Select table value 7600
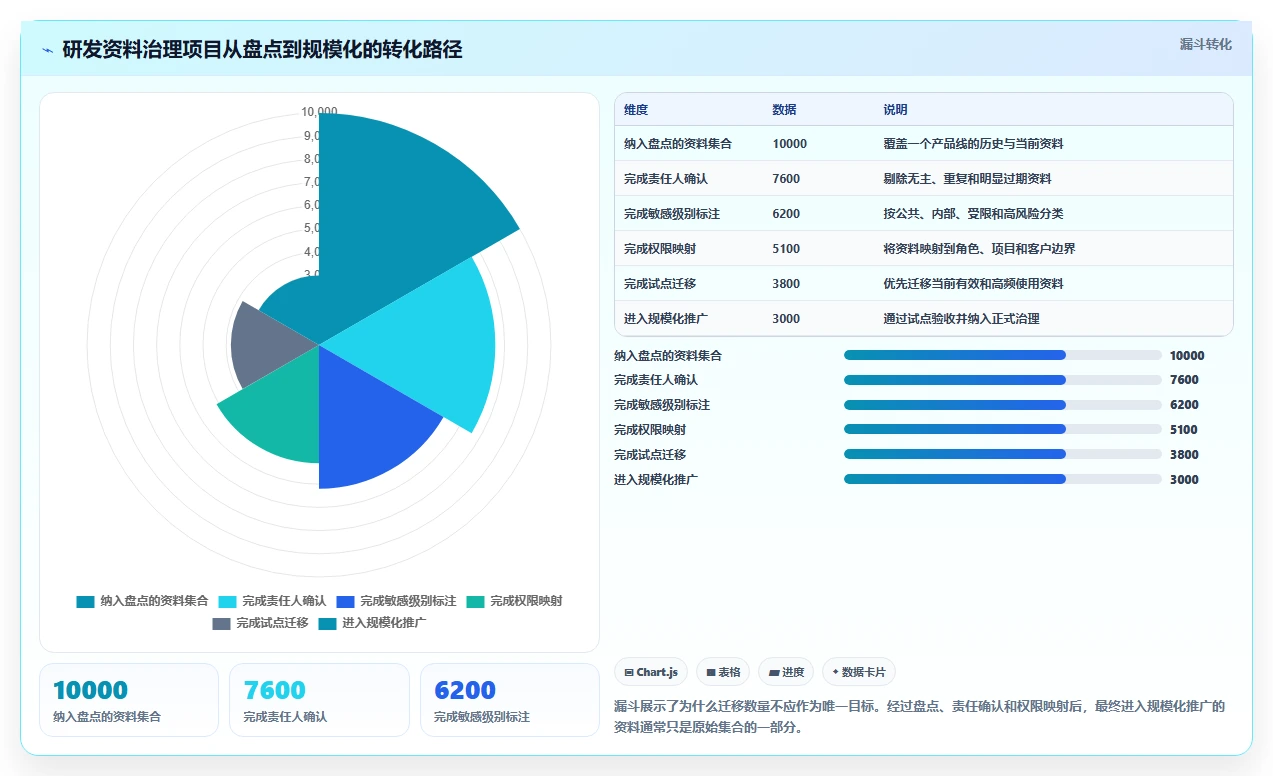This screenshot has width=1273, height=776. click(x=786, y=179)
